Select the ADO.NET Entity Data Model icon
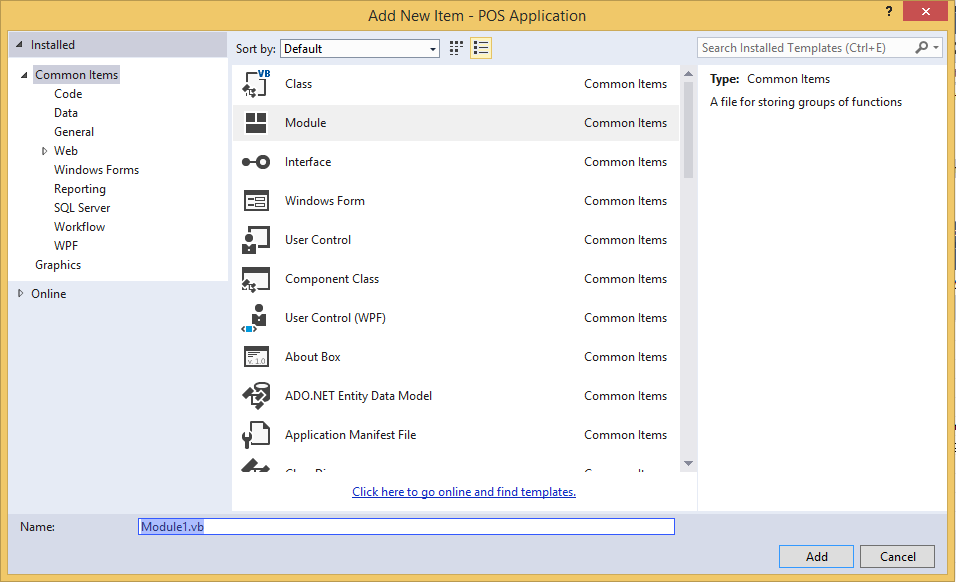The height and width of the screenshot is (582, 956). [256, 396]
